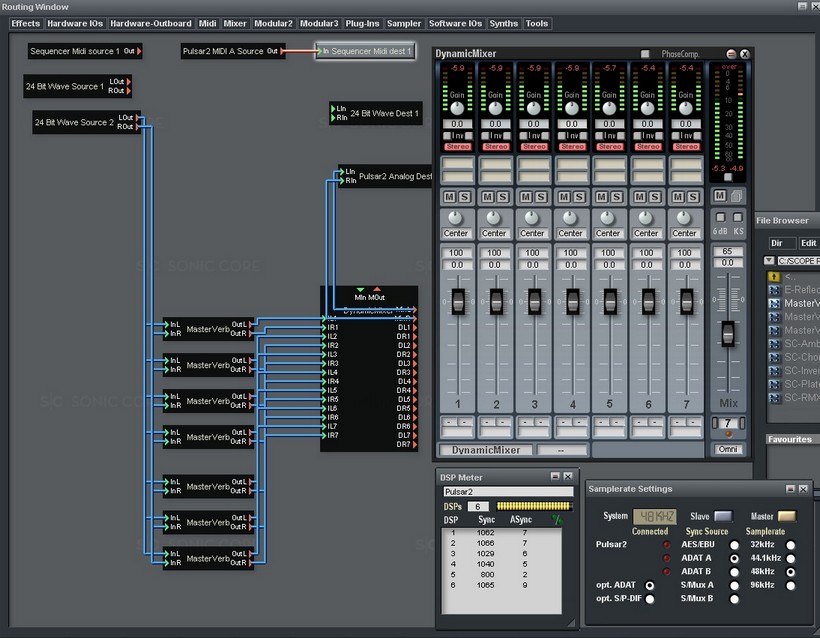This screenshot has width=820, height=638.
Task: Select SC-RMX preset file in File Browser
Action: (794, 397)
